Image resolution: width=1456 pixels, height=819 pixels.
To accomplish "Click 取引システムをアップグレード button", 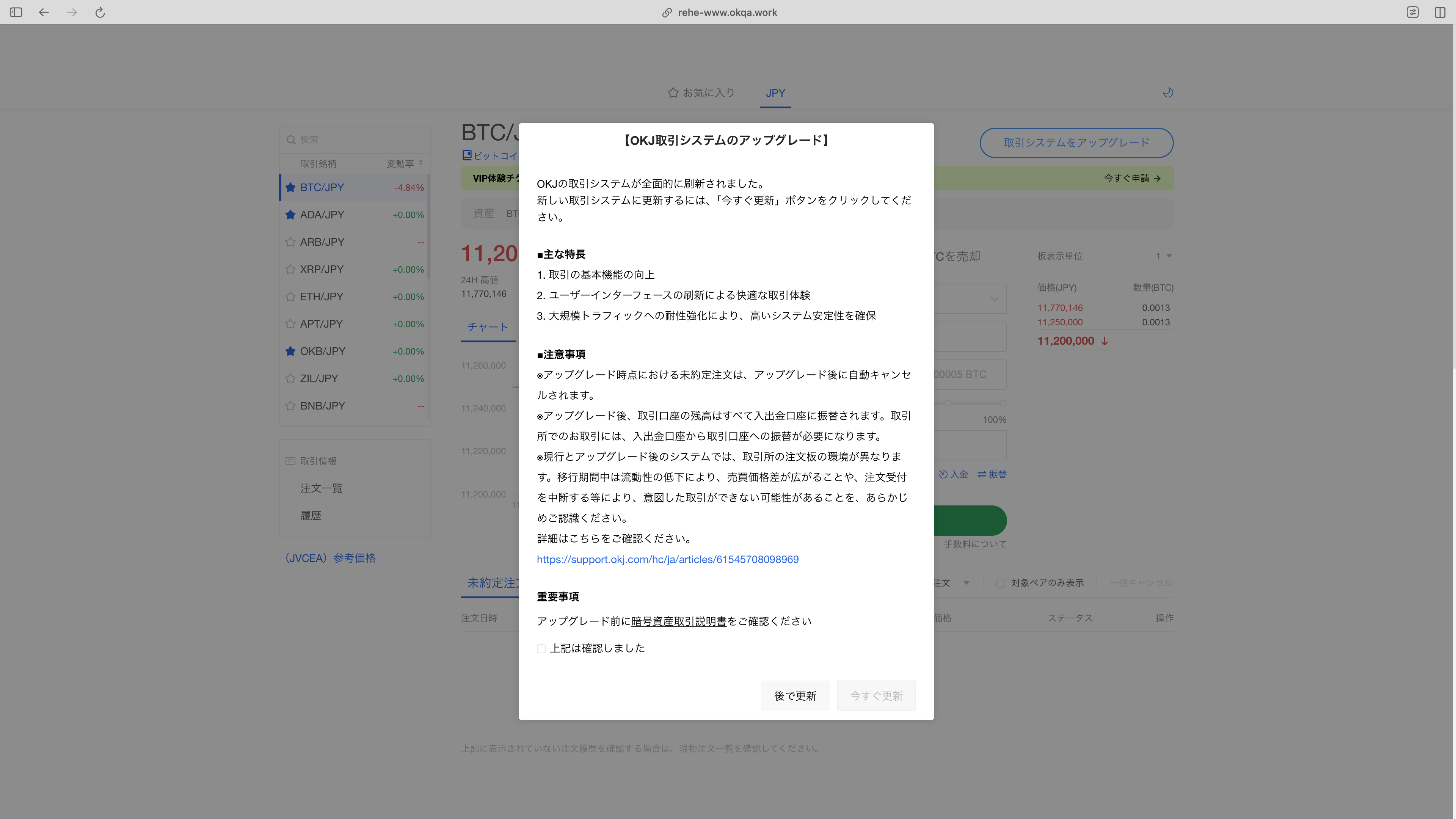I will [1076, 143].
